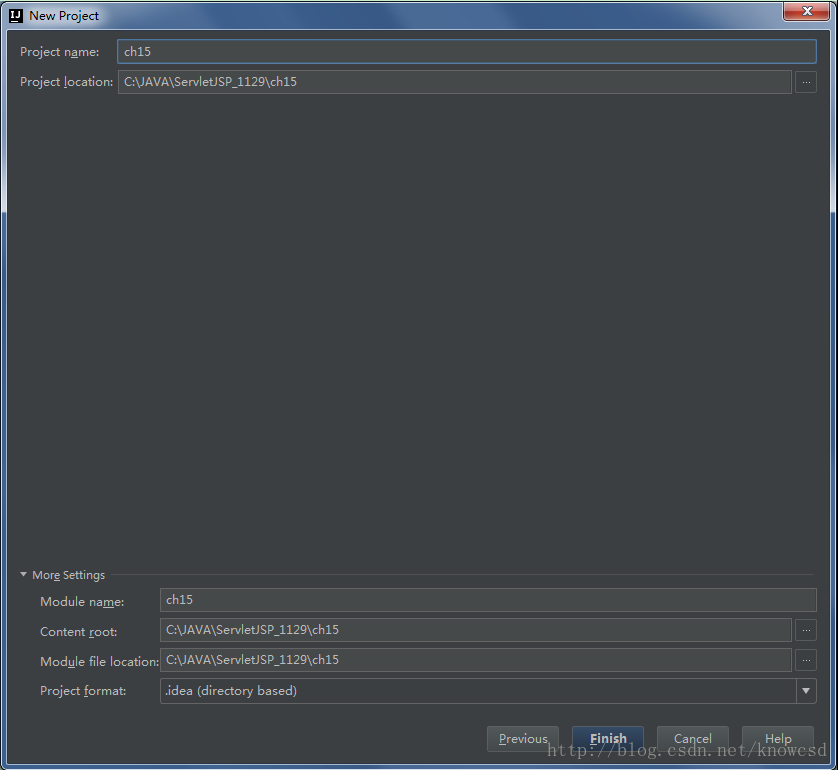Viewport: 838px width, 770px height.
Task: Close the New Project window
Action: [807, 11]
